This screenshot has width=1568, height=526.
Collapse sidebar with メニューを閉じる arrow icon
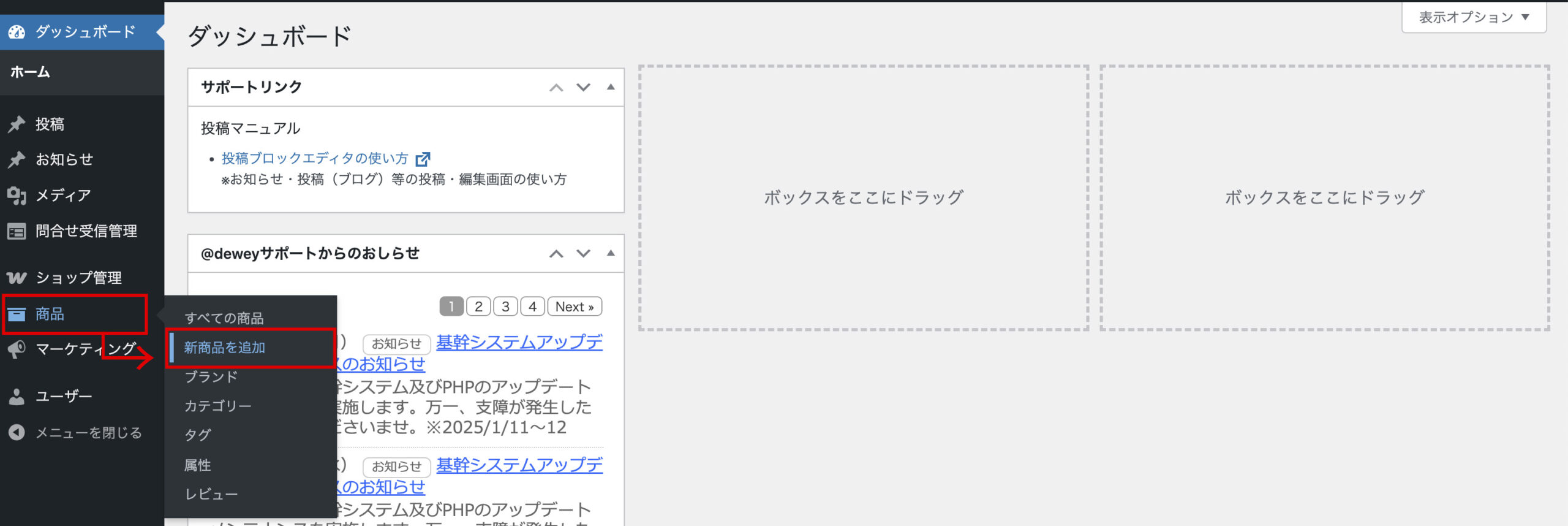17,433
